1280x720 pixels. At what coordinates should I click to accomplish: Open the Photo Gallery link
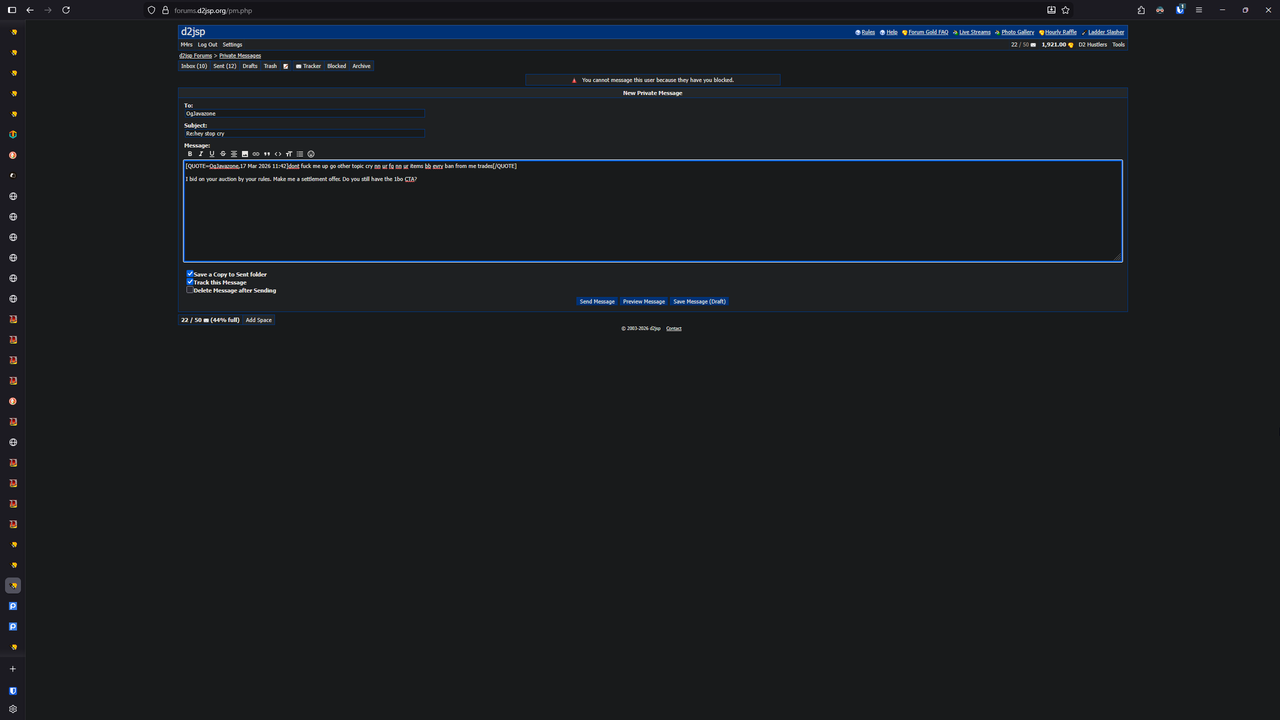coord(1018,32)
